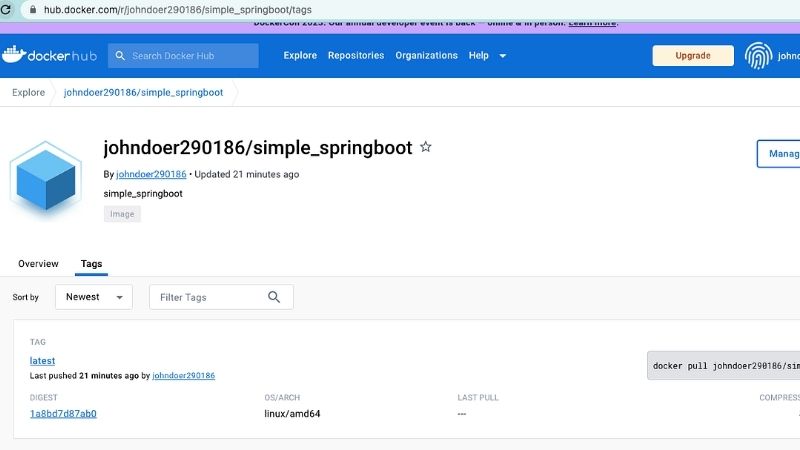Open johndoer290186 link after Last pushed
The image size is (800, 450).
pyautogui.click(x=184, y=376)
